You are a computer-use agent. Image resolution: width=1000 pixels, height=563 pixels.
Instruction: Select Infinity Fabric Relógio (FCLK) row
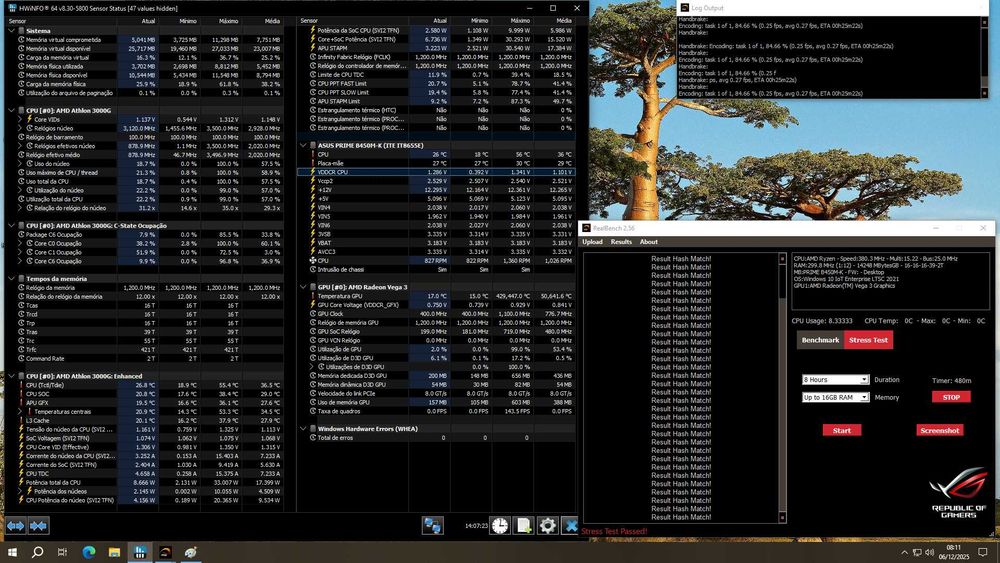pyautogui.click(x=436, y=57)
